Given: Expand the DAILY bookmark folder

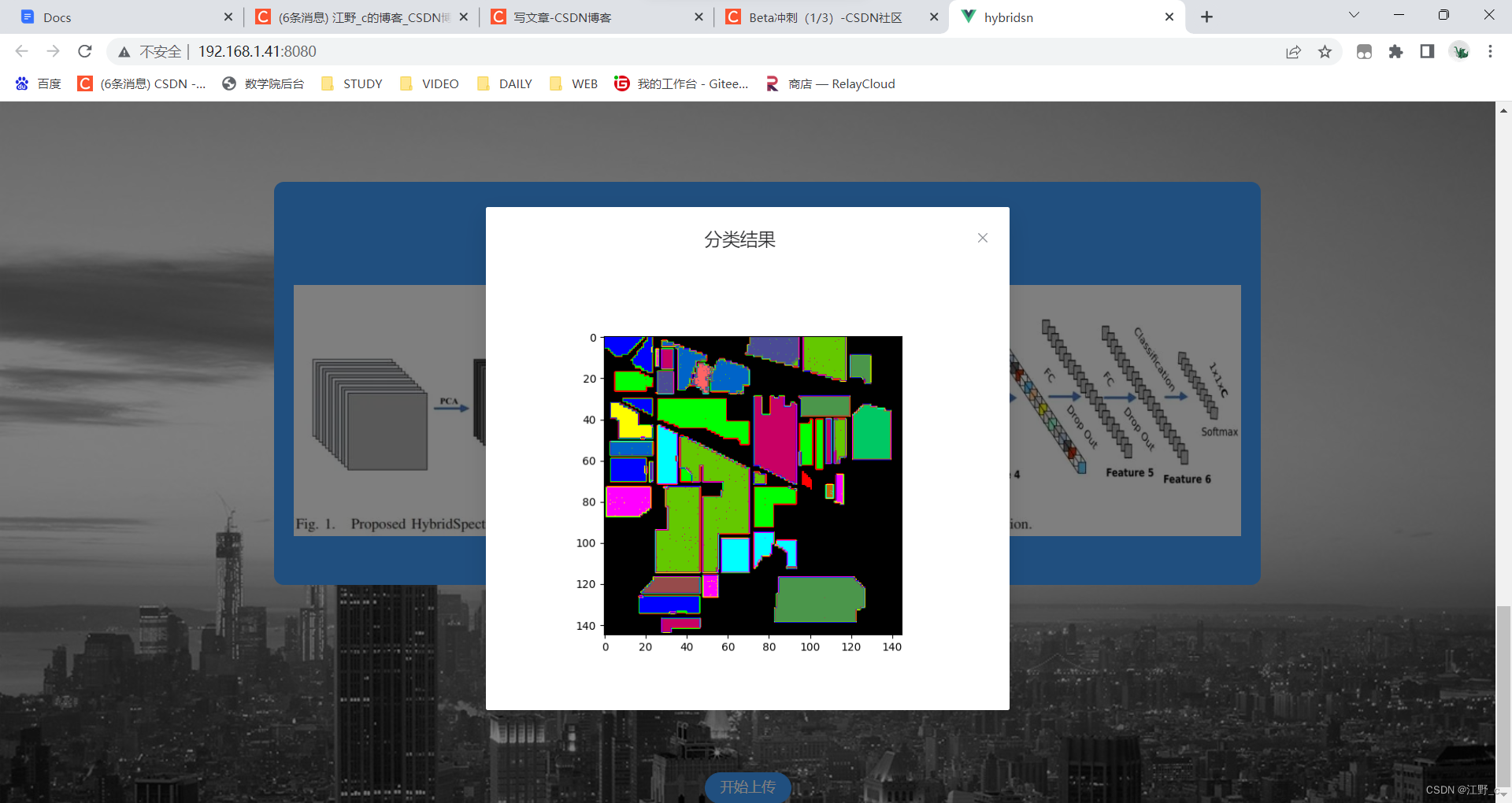Looking at the screenshot, I should pyautogui.click(x=505, y=83).
